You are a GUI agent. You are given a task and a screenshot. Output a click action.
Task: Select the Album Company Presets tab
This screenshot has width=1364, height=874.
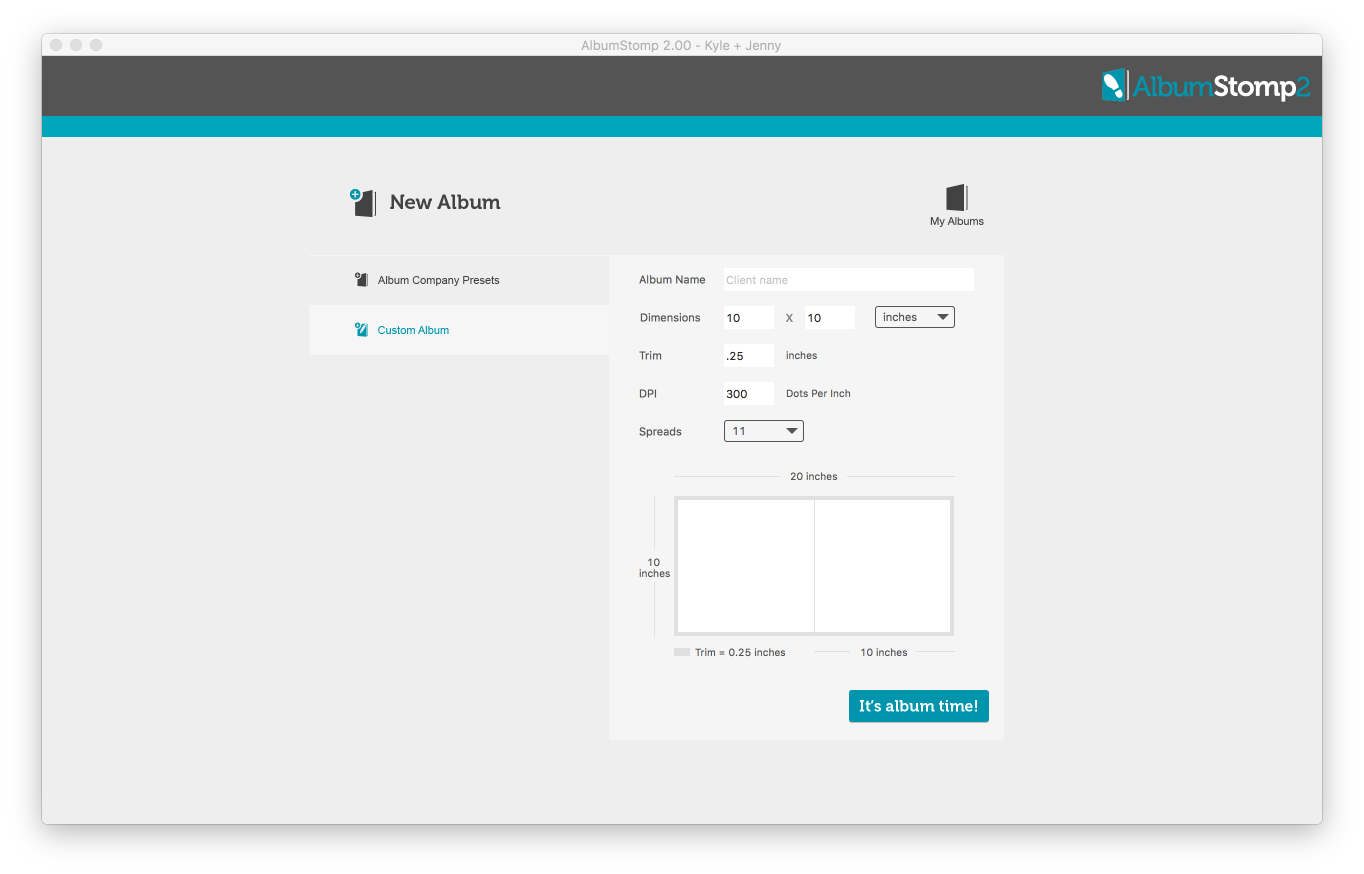[459, 280]
